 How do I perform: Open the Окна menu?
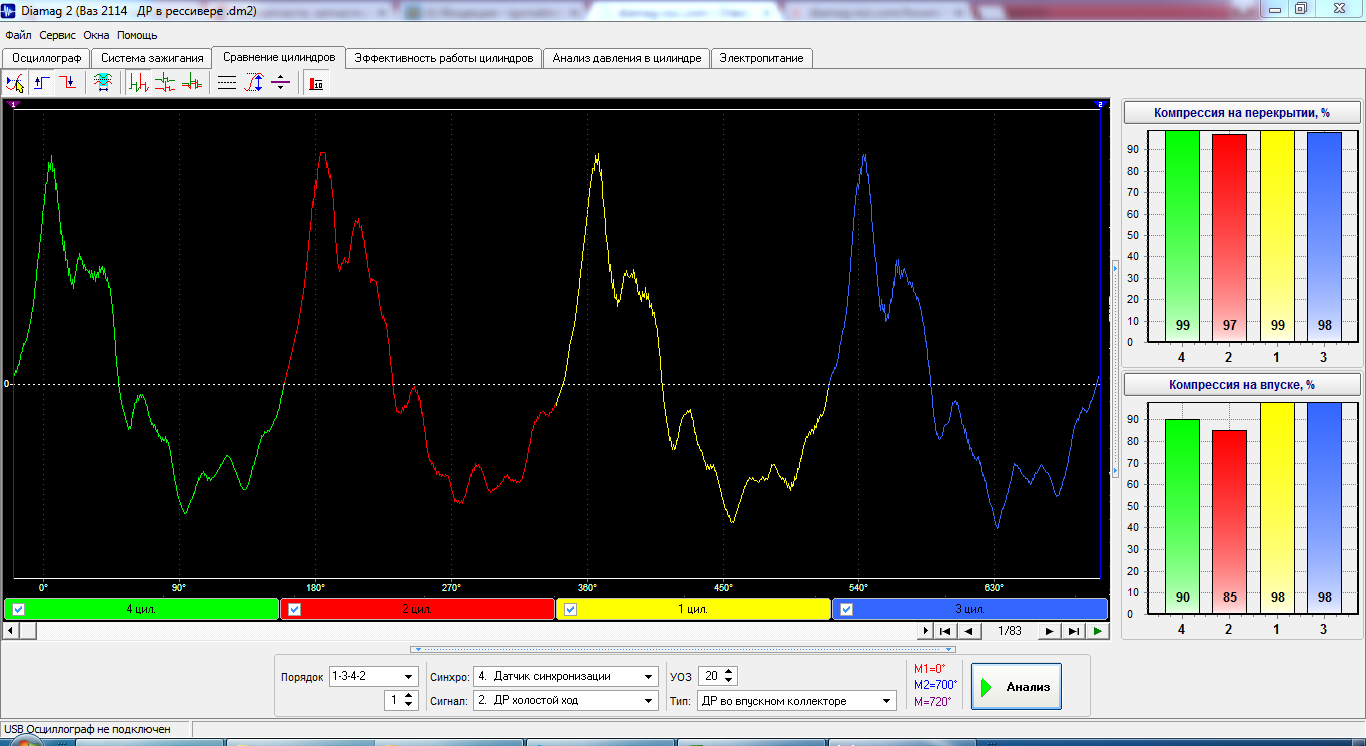97,35
